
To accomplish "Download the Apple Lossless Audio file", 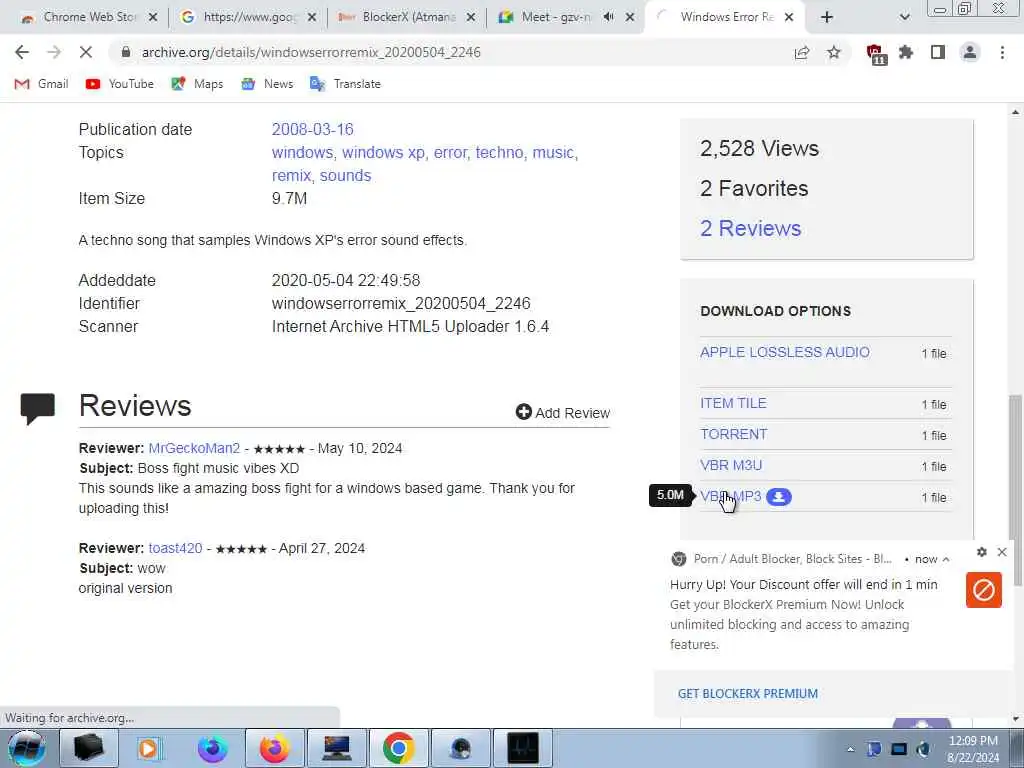I will 784,352.
